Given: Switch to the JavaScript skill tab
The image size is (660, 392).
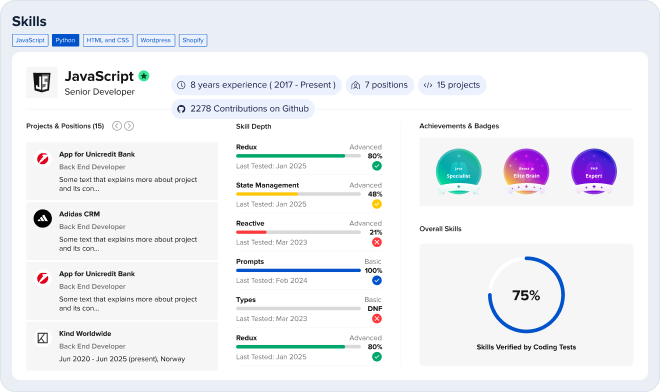Looking at the screenshot, I should [x=30, y=40].
